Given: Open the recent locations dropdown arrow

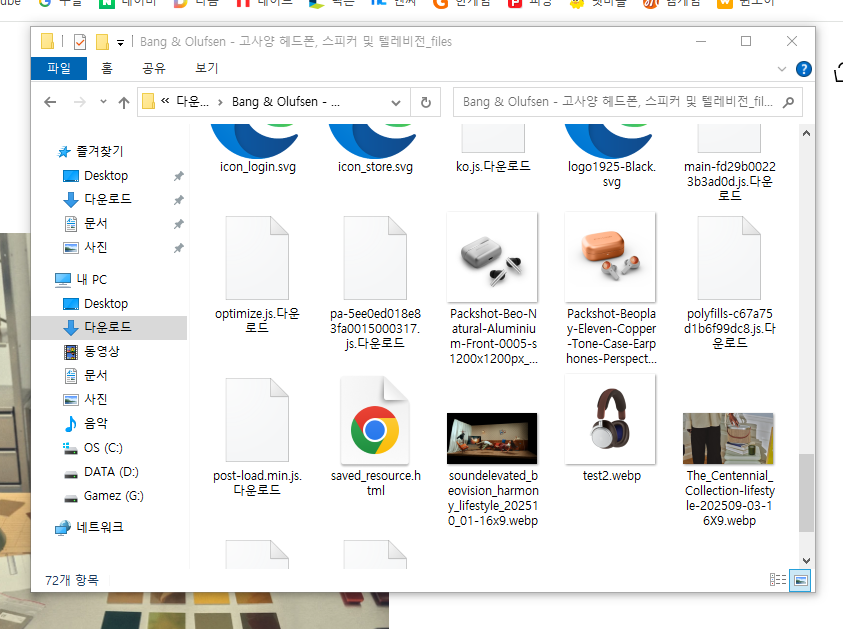Looking at the screenshot, I should point(103,102).
